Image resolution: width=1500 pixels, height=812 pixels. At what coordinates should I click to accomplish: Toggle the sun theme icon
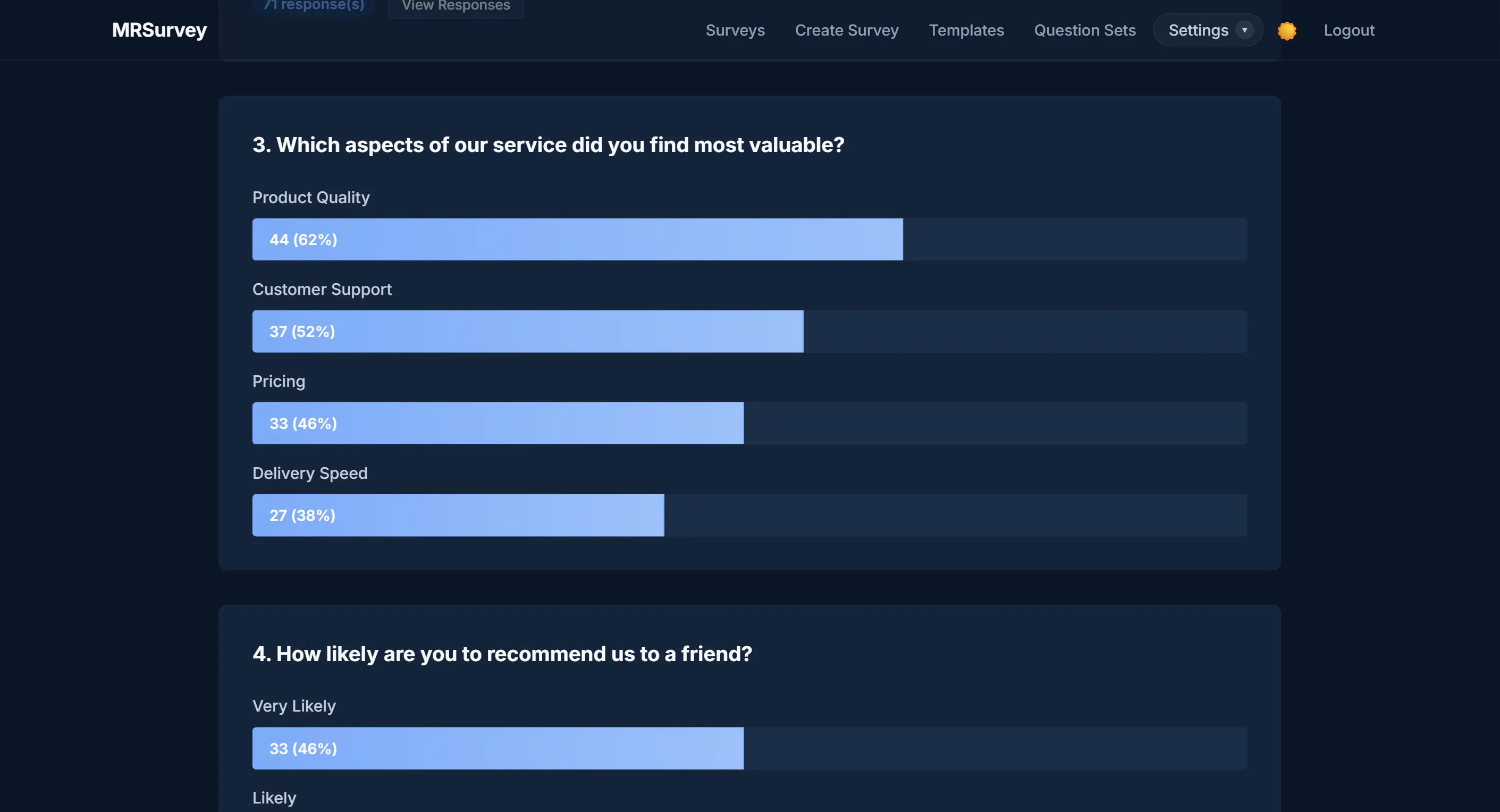pyautogui.click(x=1286, y=30)
